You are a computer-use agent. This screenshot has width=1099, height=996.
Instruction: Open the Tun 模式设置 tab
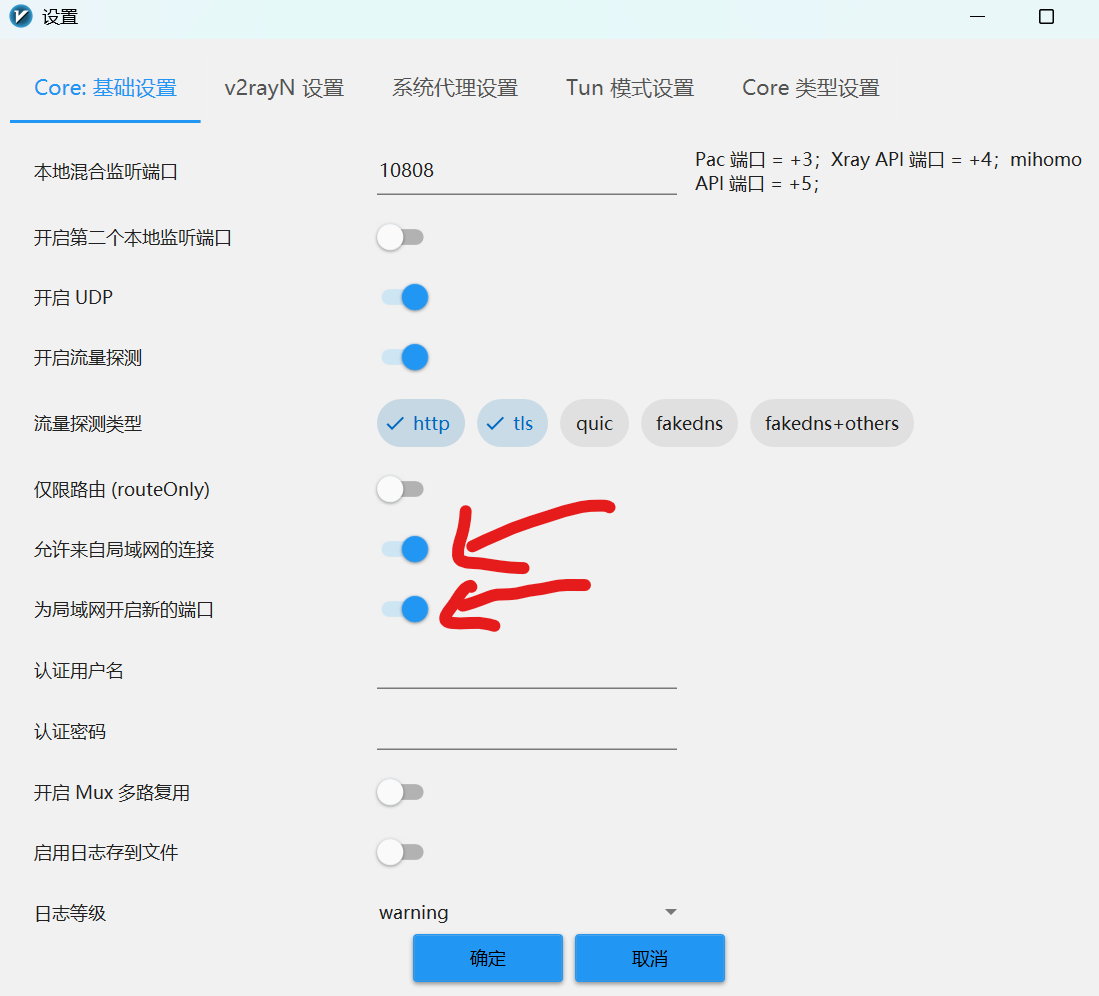(630, 88)
